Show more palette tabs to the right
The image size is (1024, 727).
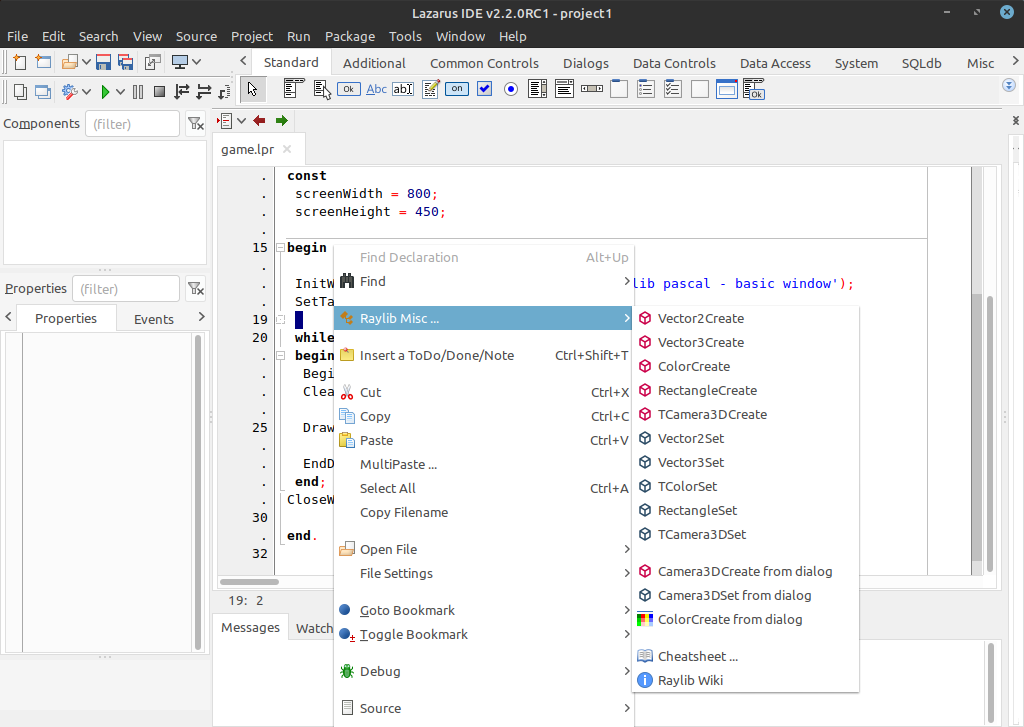(1016, 61)
